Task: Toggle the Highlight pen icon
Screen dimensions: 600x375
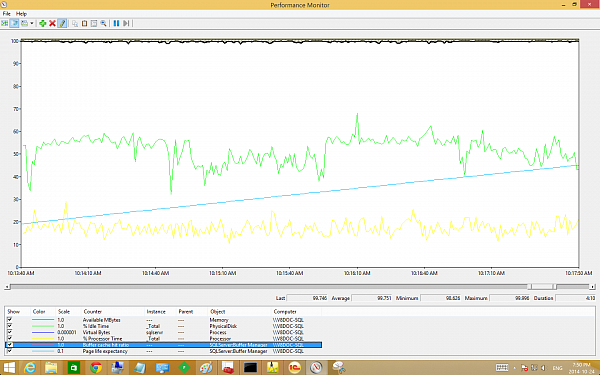Action: [x=62, y=23]
